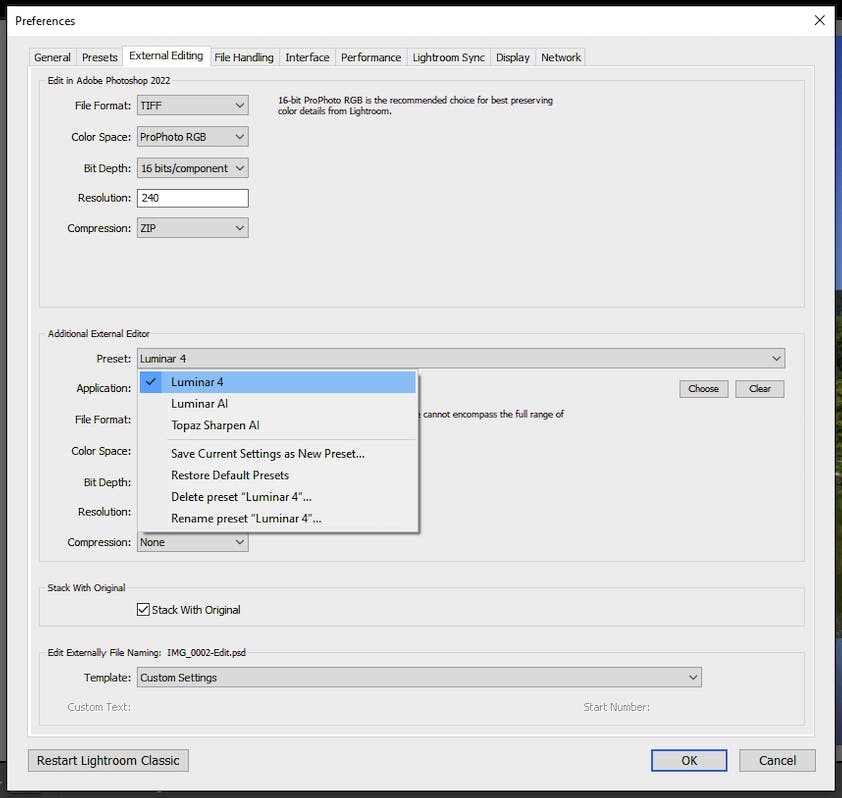Collapse the Preset dropdown showing Luminar 4
The width and height of the screenshot is (842, 798).
461,358
